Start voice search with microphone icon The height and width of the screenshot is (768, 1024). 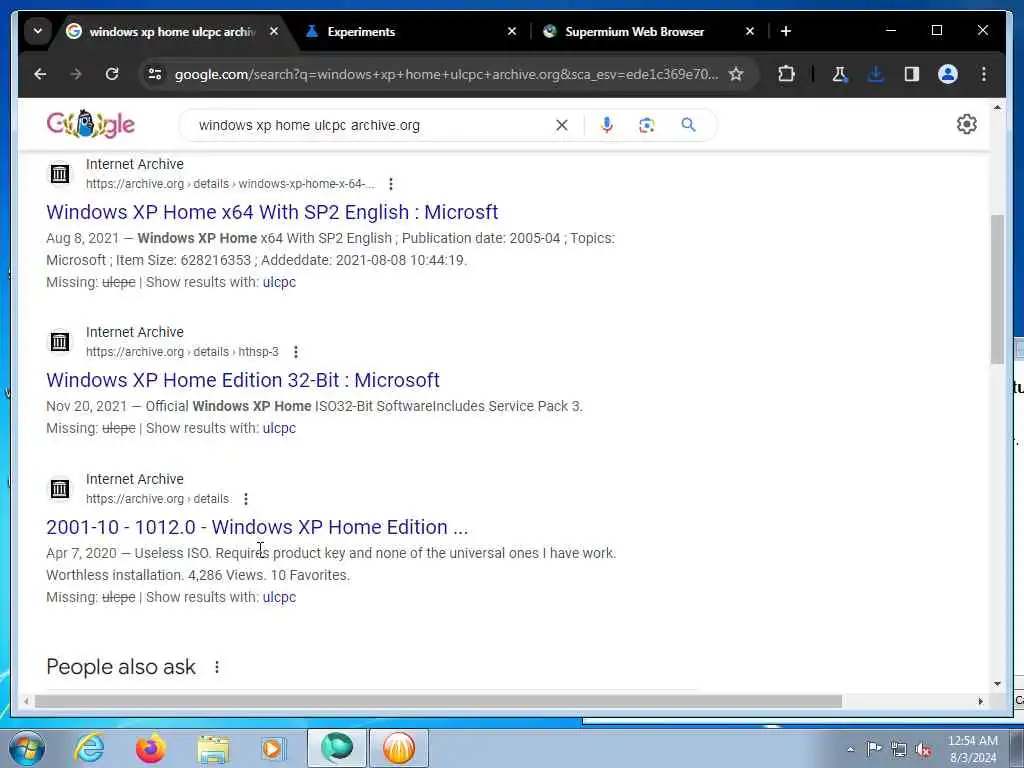tap(607, 125)
